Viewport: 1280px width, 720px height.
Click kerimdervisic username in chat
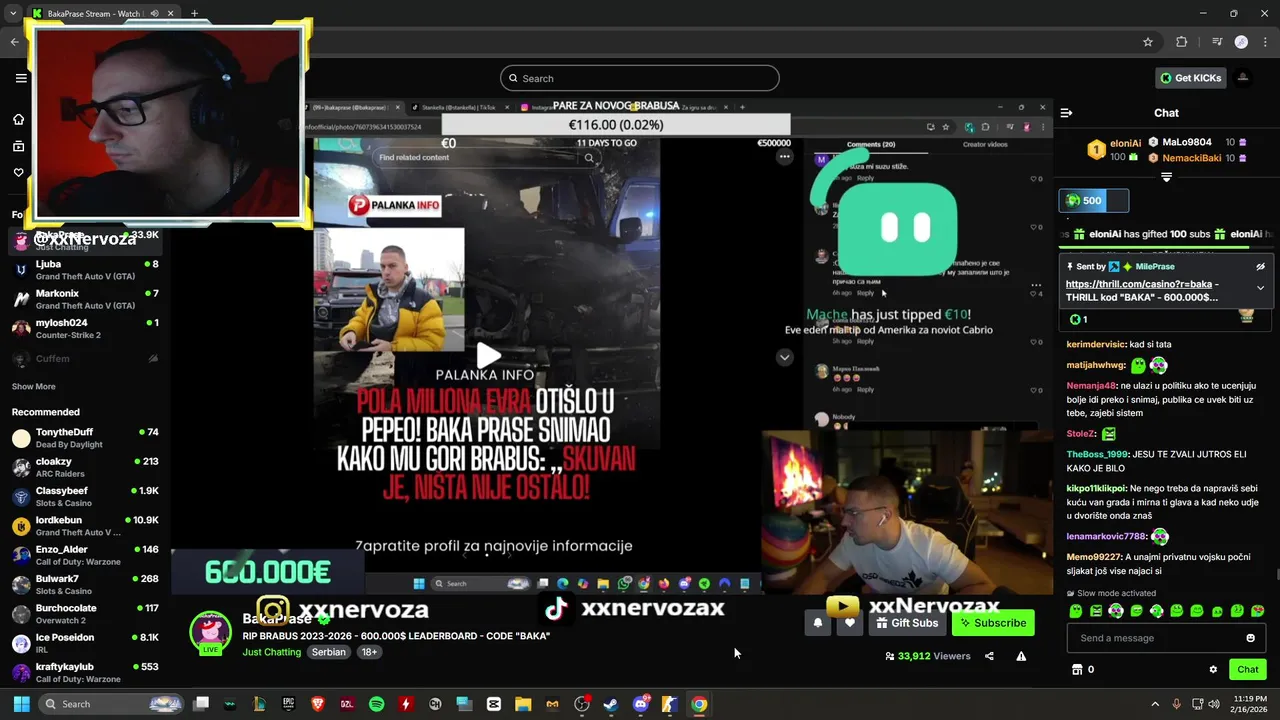coord(1097,343)
